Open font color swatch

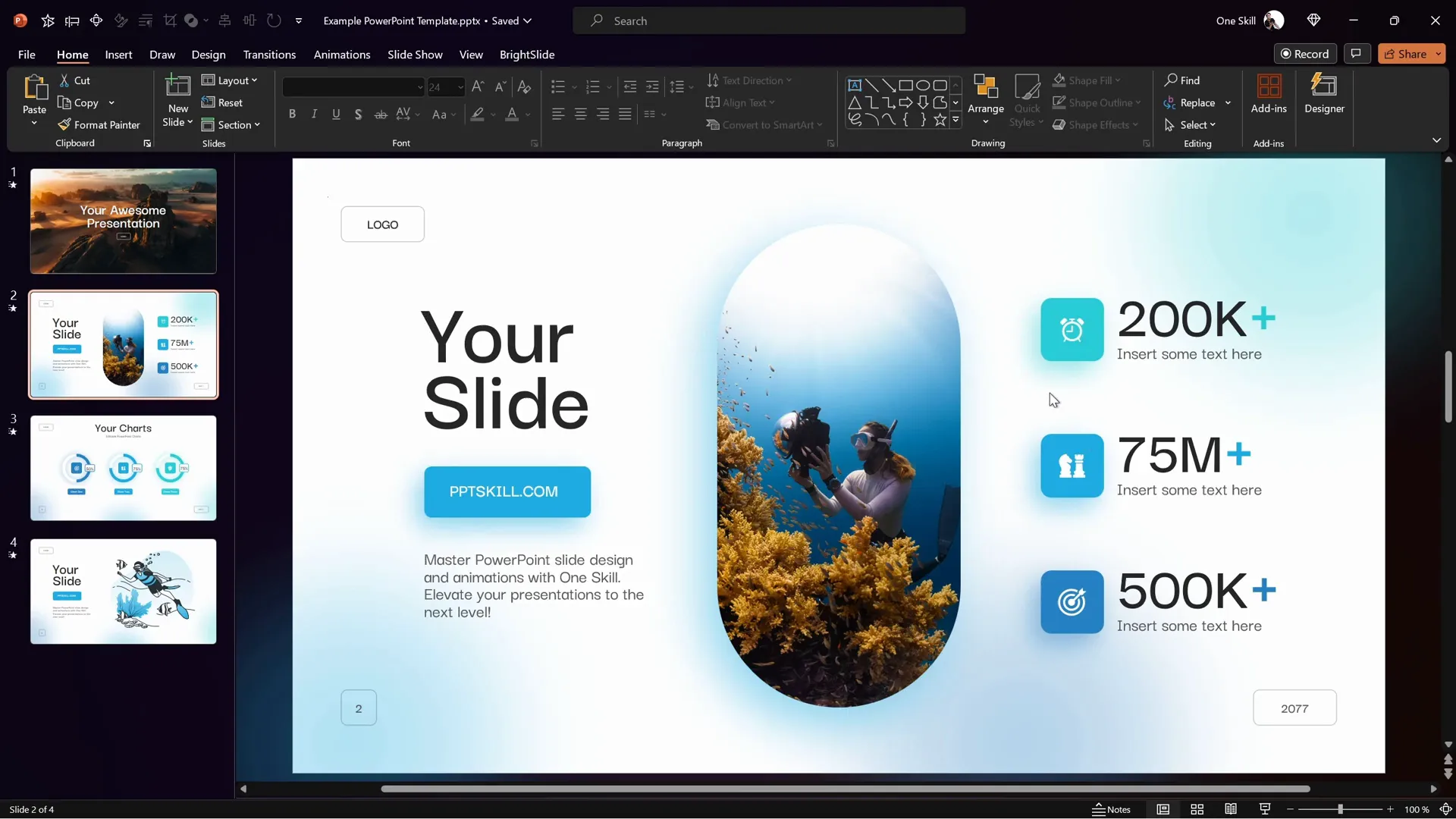click(x=512, y=115)
